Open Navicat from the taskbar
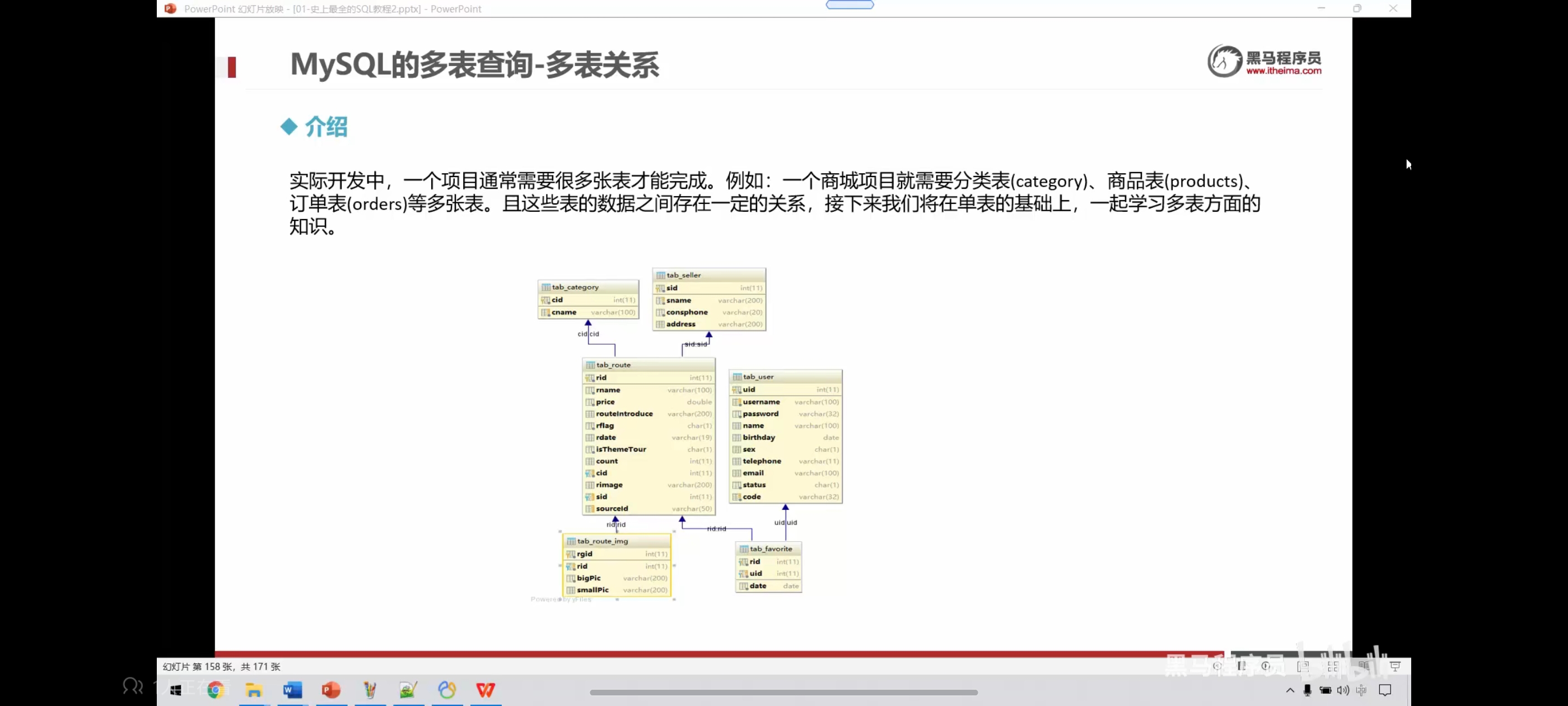This screenshot has width=1568, height=706. 447,690
